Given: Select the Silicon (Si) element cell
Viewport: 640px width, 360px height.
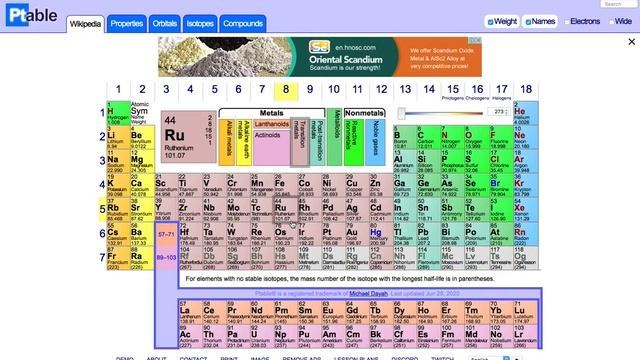Looking at the screenshot, I should 429,161.
